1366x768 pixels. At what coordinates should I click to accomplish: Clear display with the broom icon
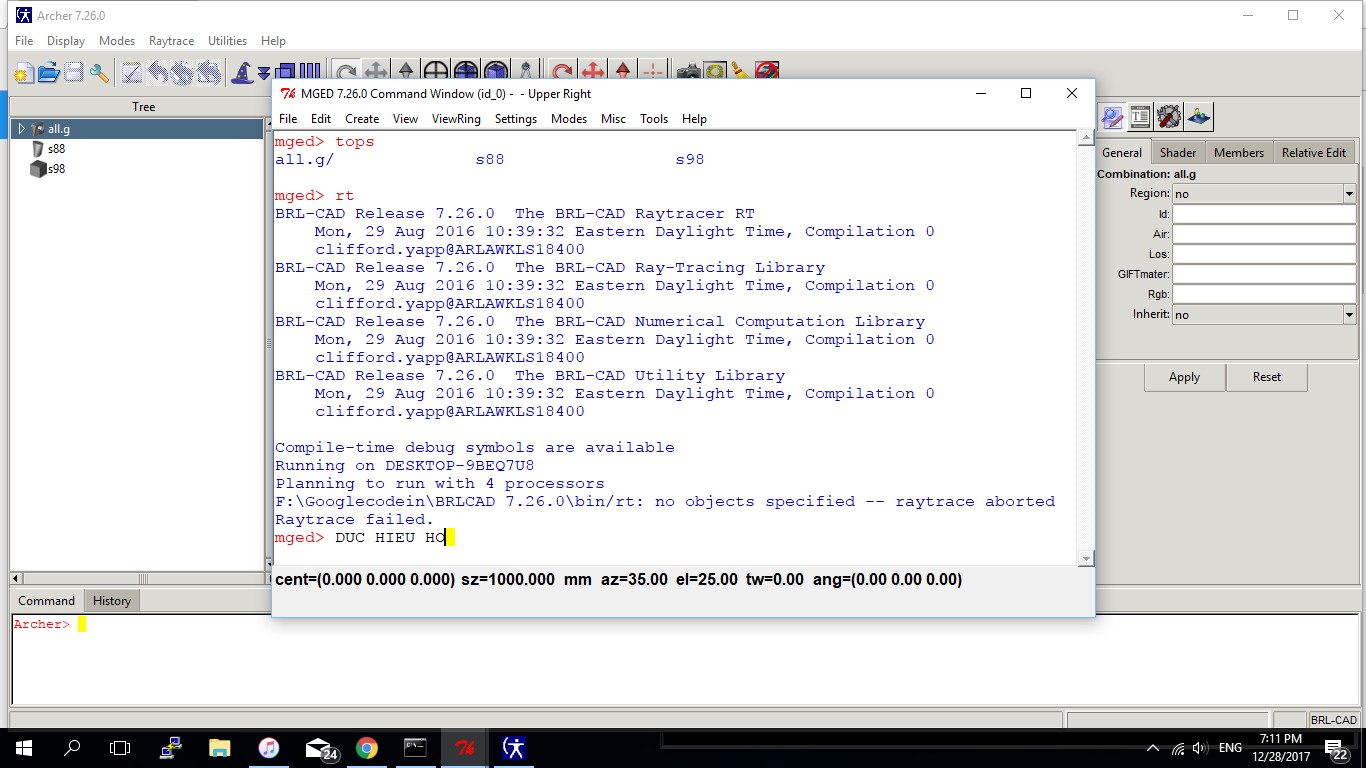point(740,72)
